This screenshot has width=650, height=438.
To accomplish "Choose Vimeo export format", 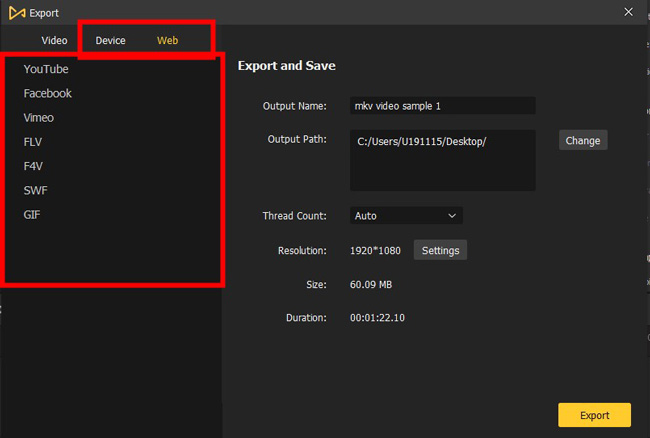I will coord(39,118).
